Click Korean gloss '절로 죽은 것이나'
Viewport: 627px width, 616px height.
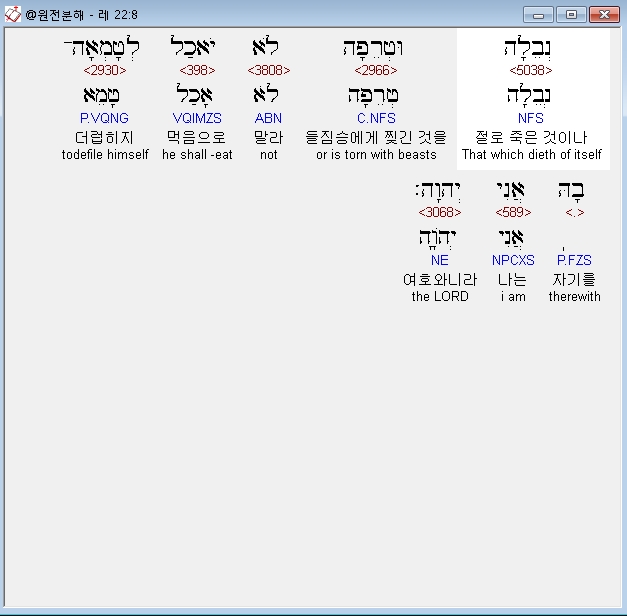[531, 137]
